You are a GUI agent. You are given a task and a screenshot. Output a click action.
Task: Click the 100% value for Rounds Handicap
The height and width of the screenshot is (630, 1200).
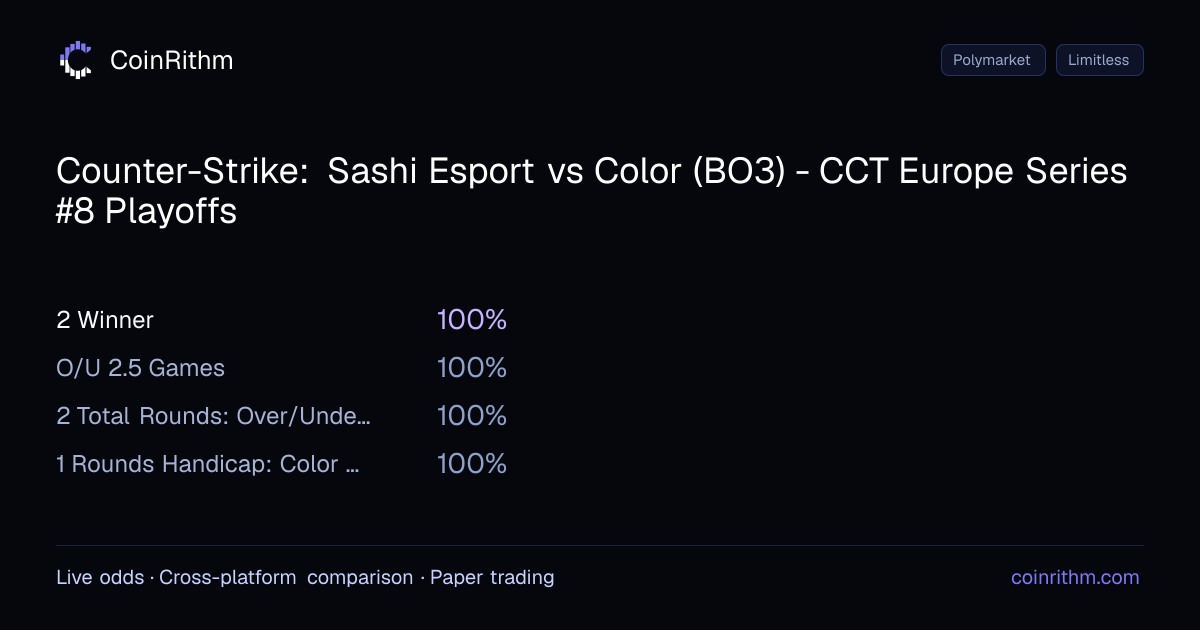coord(472,464)
